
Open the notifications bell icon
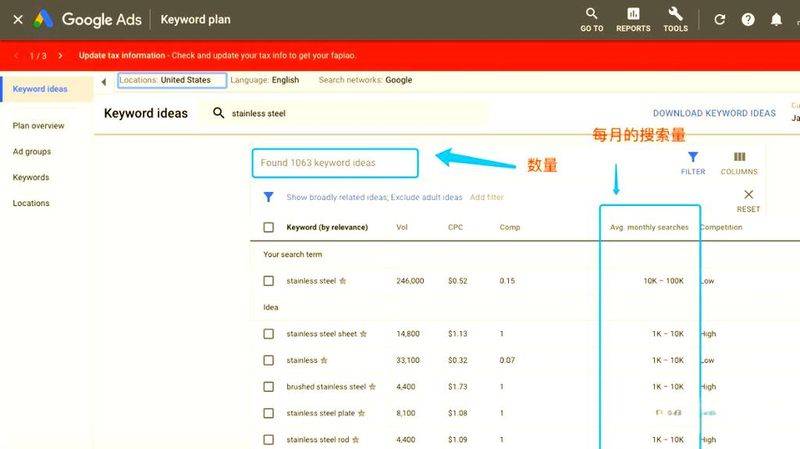click(x=776, y=19)
